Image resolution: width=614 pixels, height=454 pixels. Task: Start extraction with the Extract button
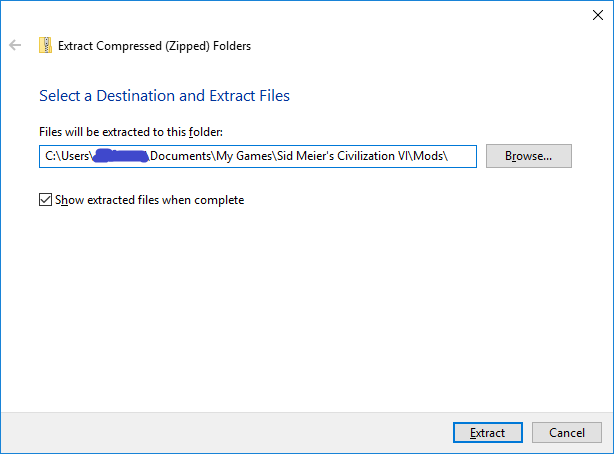click(x=488, y=432)
